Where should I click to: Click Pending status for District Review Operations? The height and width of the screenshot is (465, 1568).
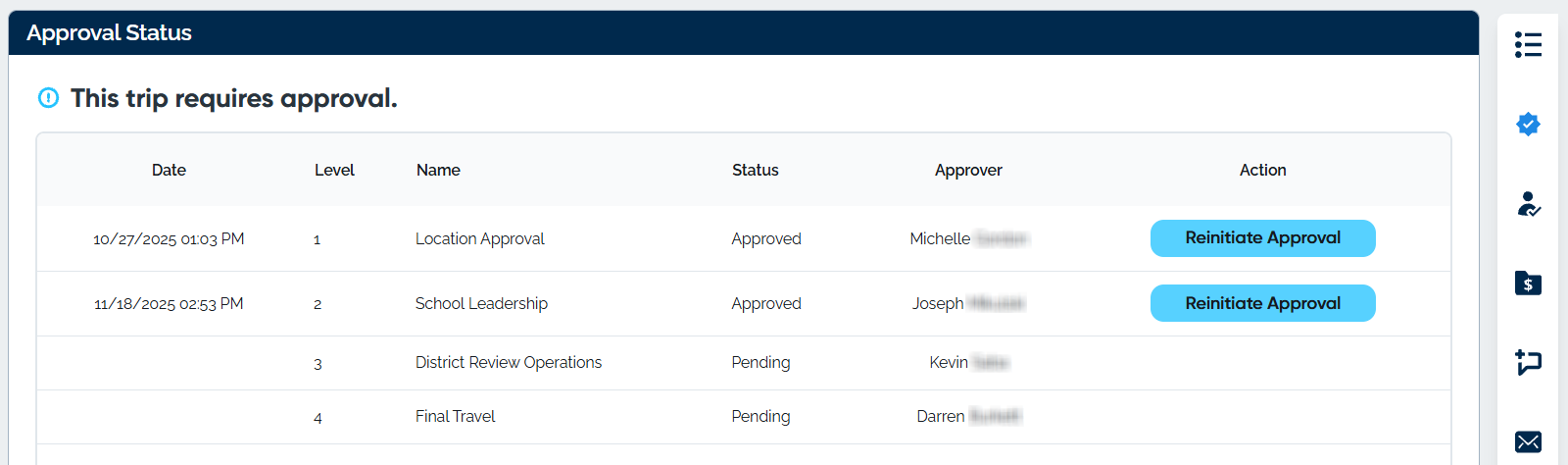pos(760,363)
